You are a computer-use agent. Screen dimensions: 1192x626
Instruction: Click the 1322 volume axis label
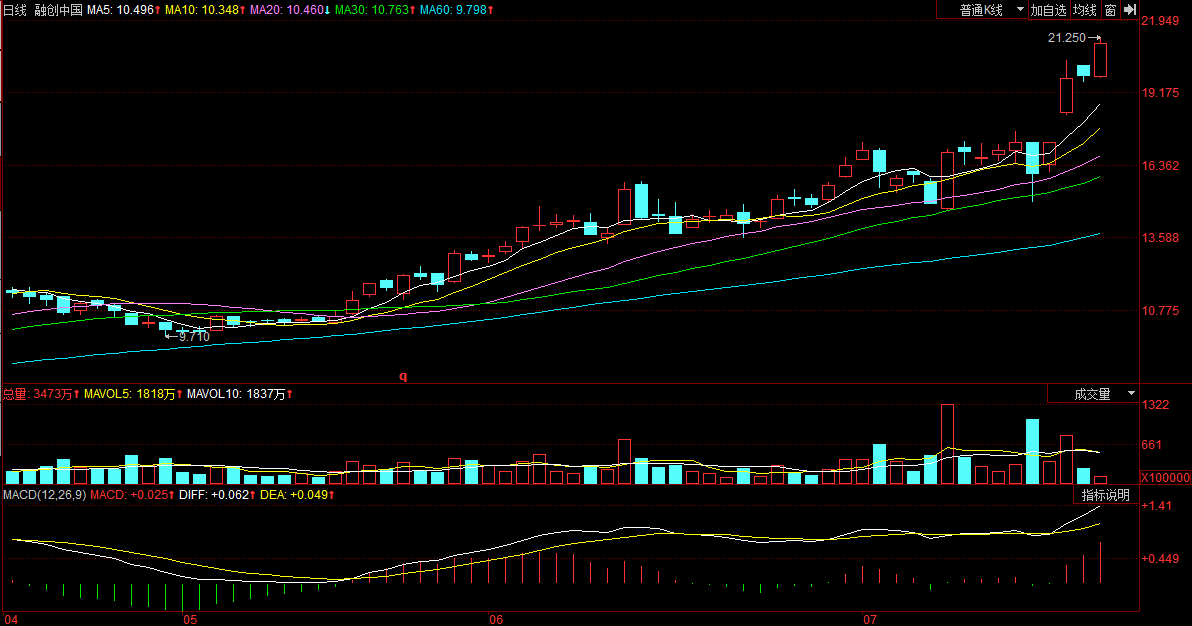[1156, 405]
